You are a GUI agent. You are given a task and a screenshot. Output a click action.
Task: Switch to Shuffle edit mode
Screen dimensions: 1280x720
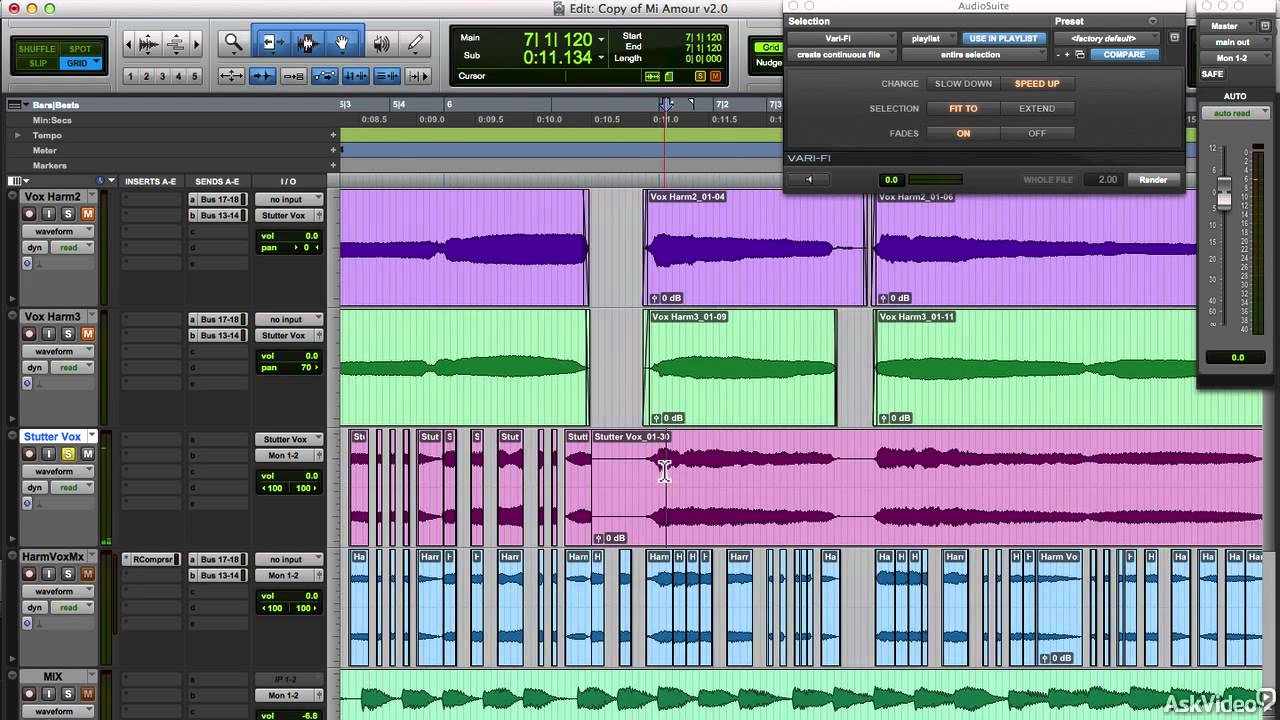[x=37, y=49]
